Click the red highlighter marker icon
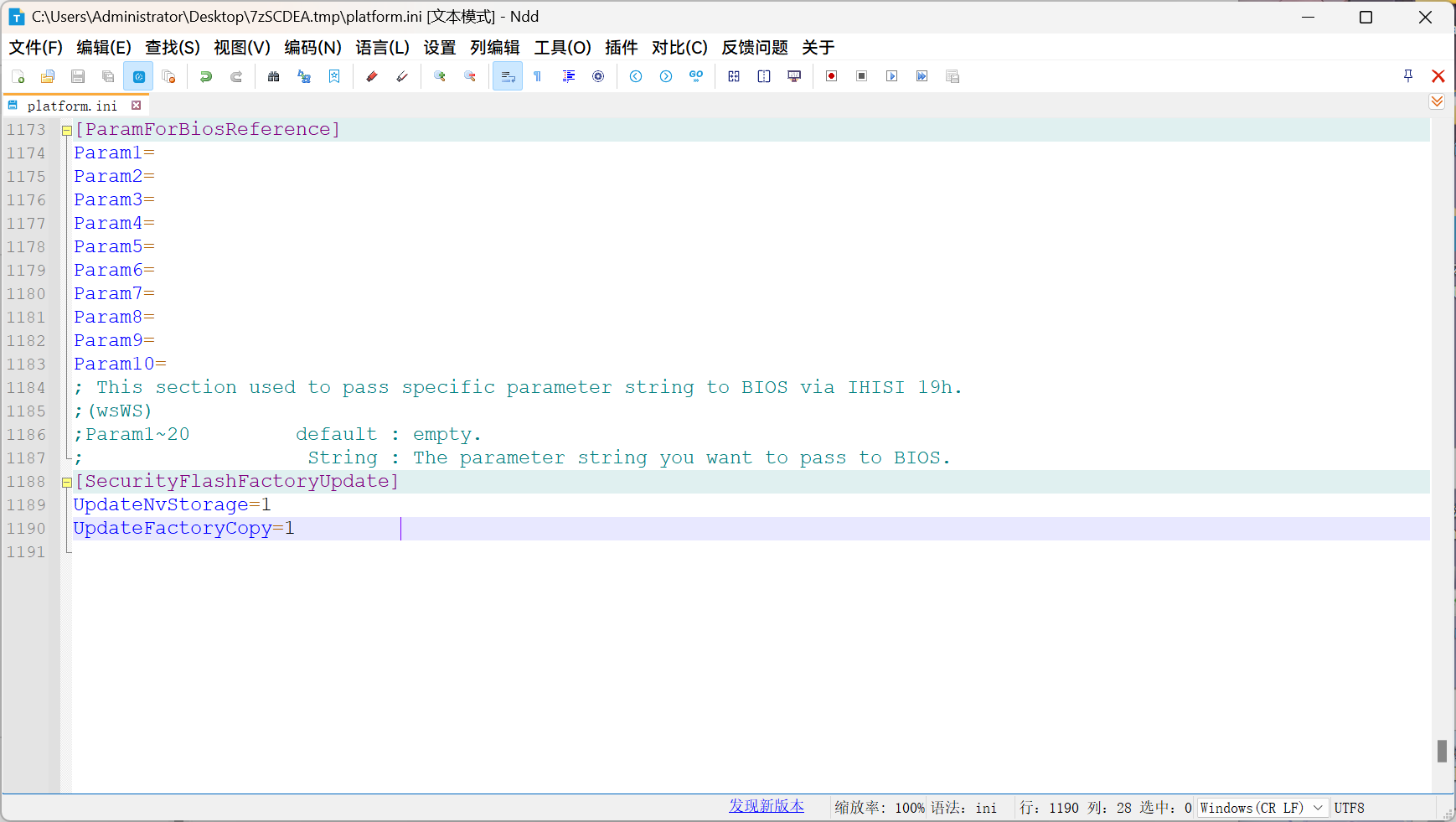 (x=372, y=76)
